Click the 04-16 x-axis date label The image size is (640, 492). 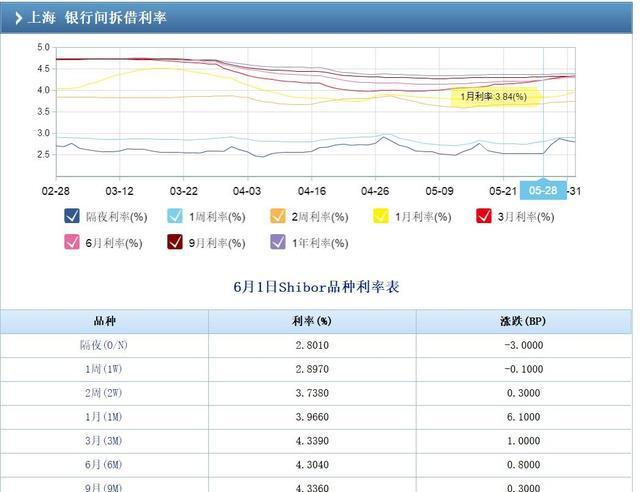311,191
